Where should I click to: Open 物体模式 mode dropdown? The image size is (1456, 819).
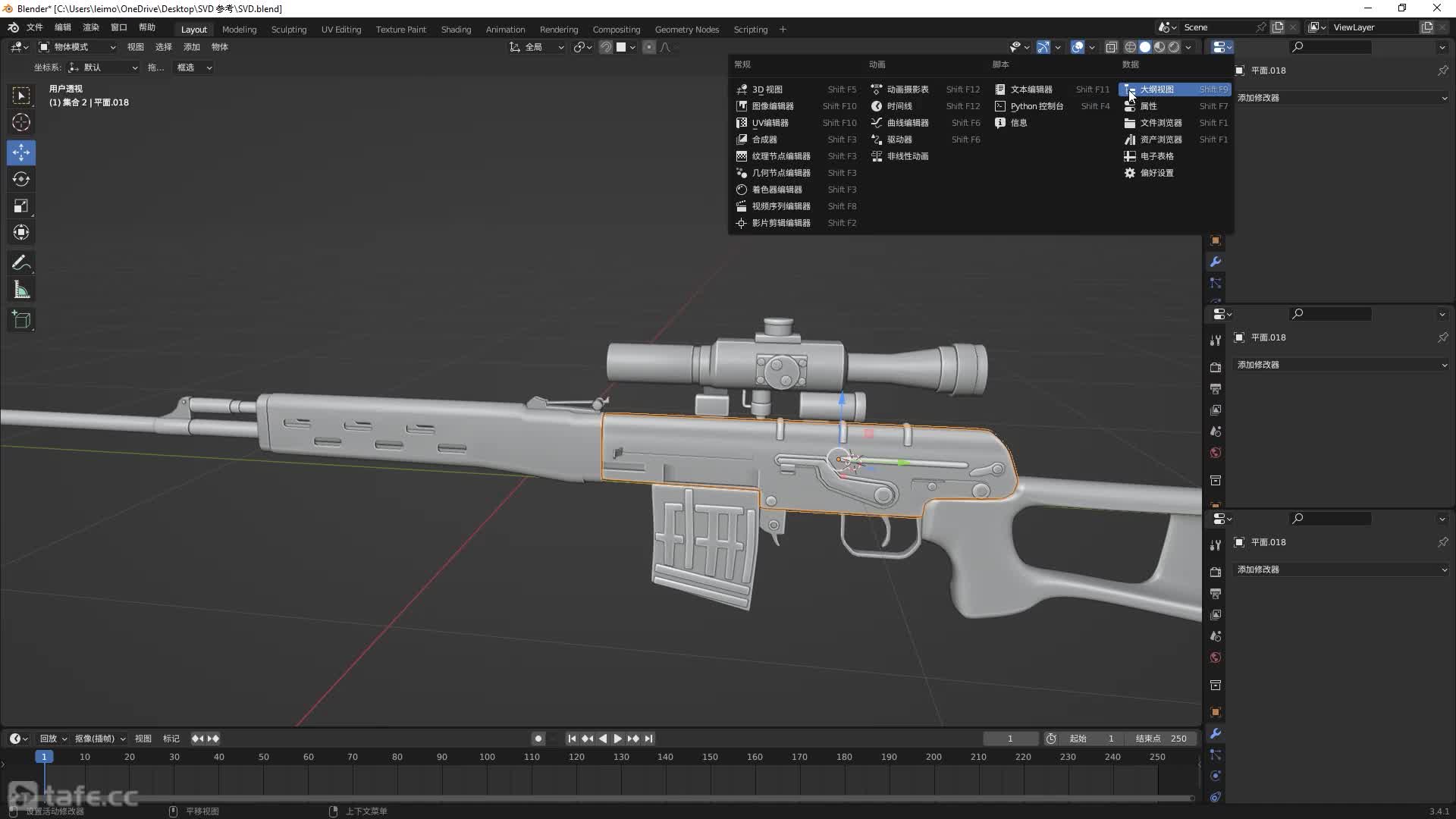click(77, 47)
